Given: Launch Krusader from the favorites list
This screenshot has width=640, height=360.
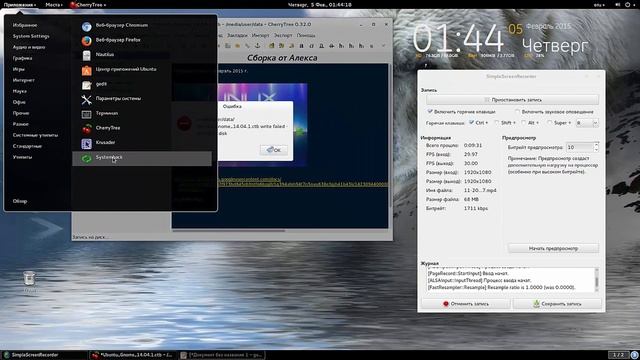Looking at the screenshot, I should [142, 143].
